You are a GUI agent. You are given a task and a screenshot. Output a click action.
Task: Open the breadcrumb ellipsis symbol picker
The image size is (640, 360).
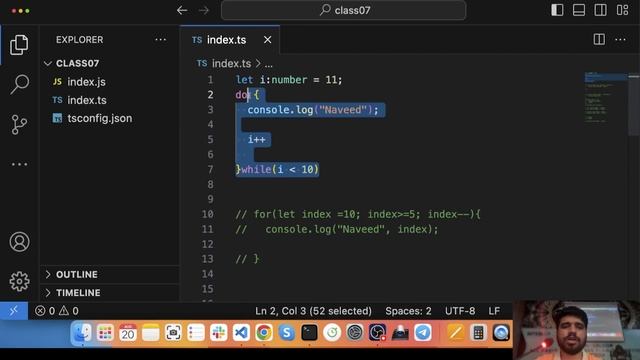pos(269,64)
